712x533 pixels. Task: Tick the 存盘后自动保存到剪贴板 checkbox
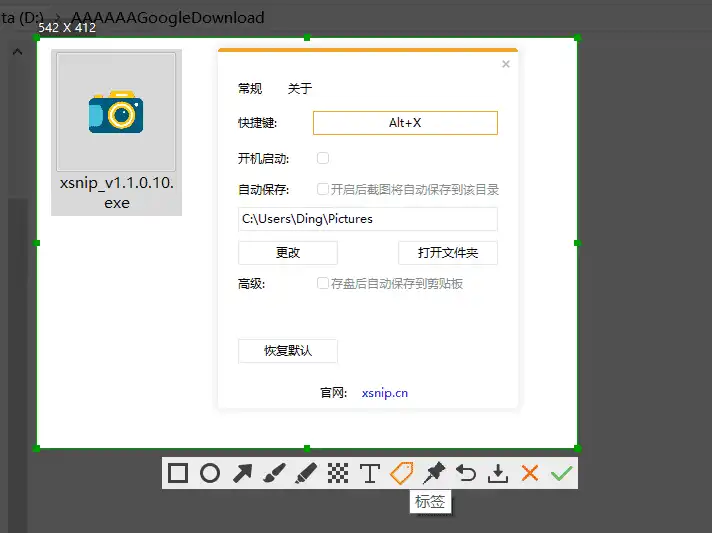[323, 283]
